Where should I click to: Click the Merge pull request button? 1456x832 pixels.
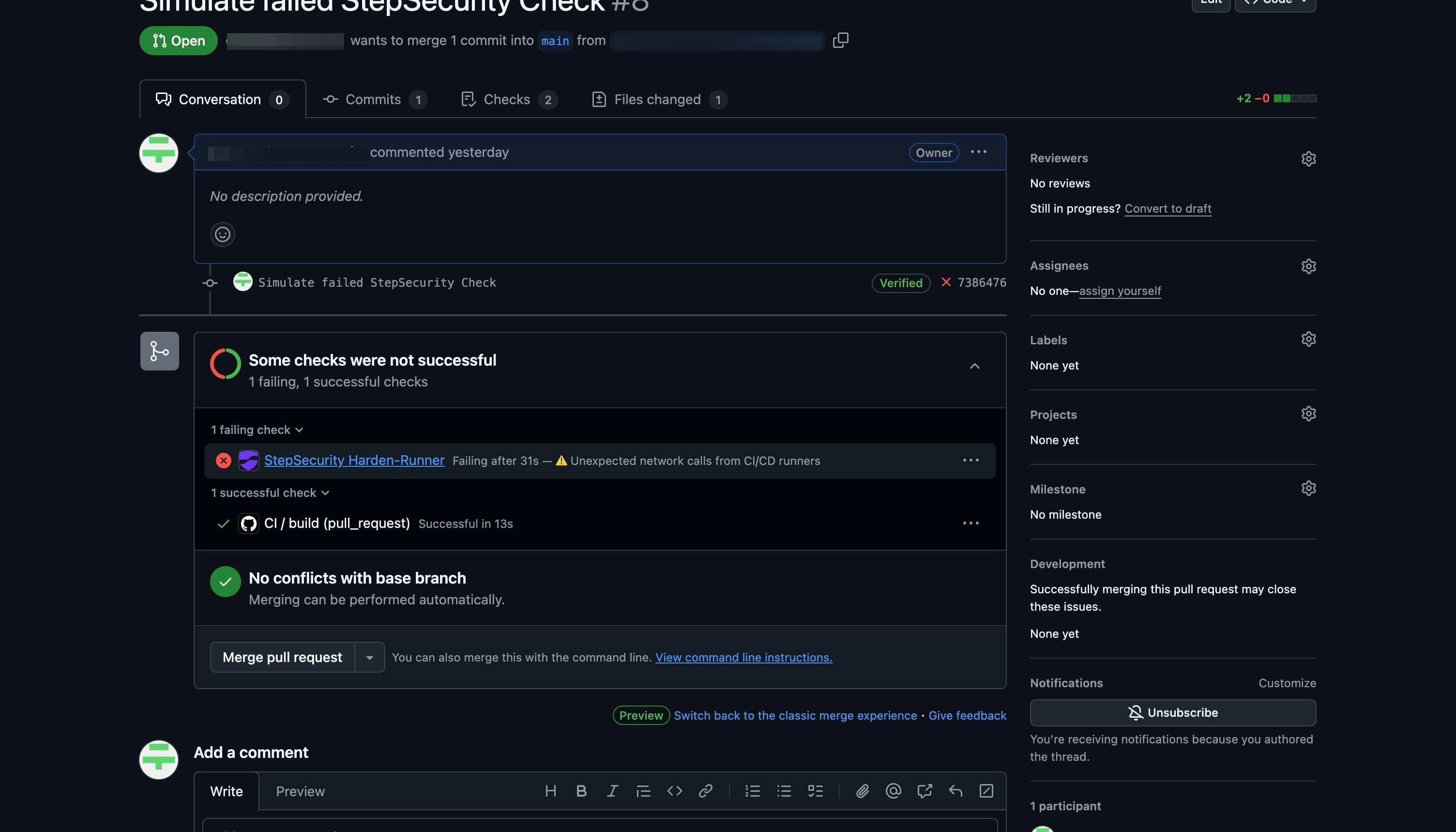point(282,658)
